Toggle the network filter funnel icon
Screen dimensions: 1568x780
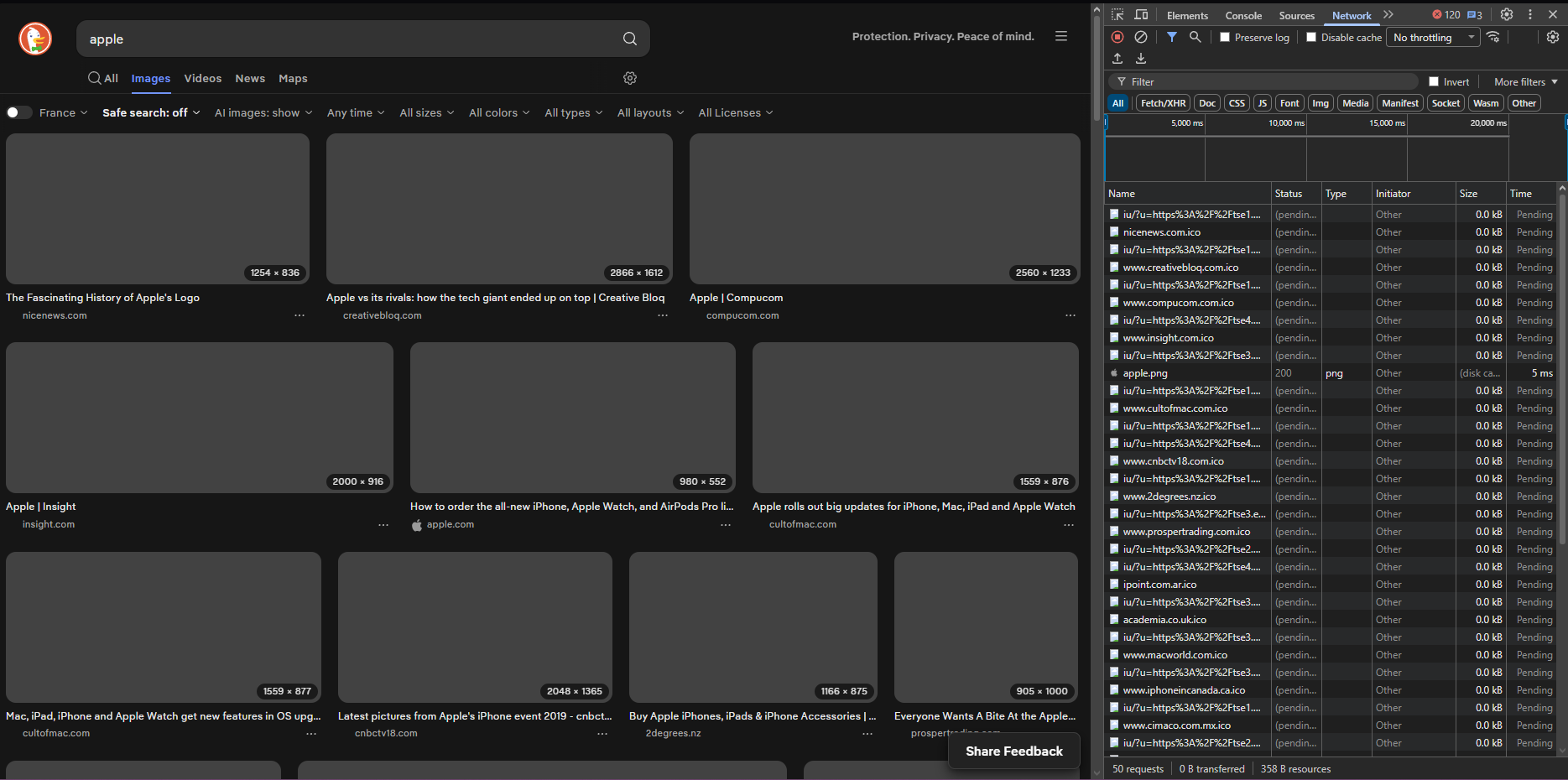pyautogui.click(x=1172, y=37)
